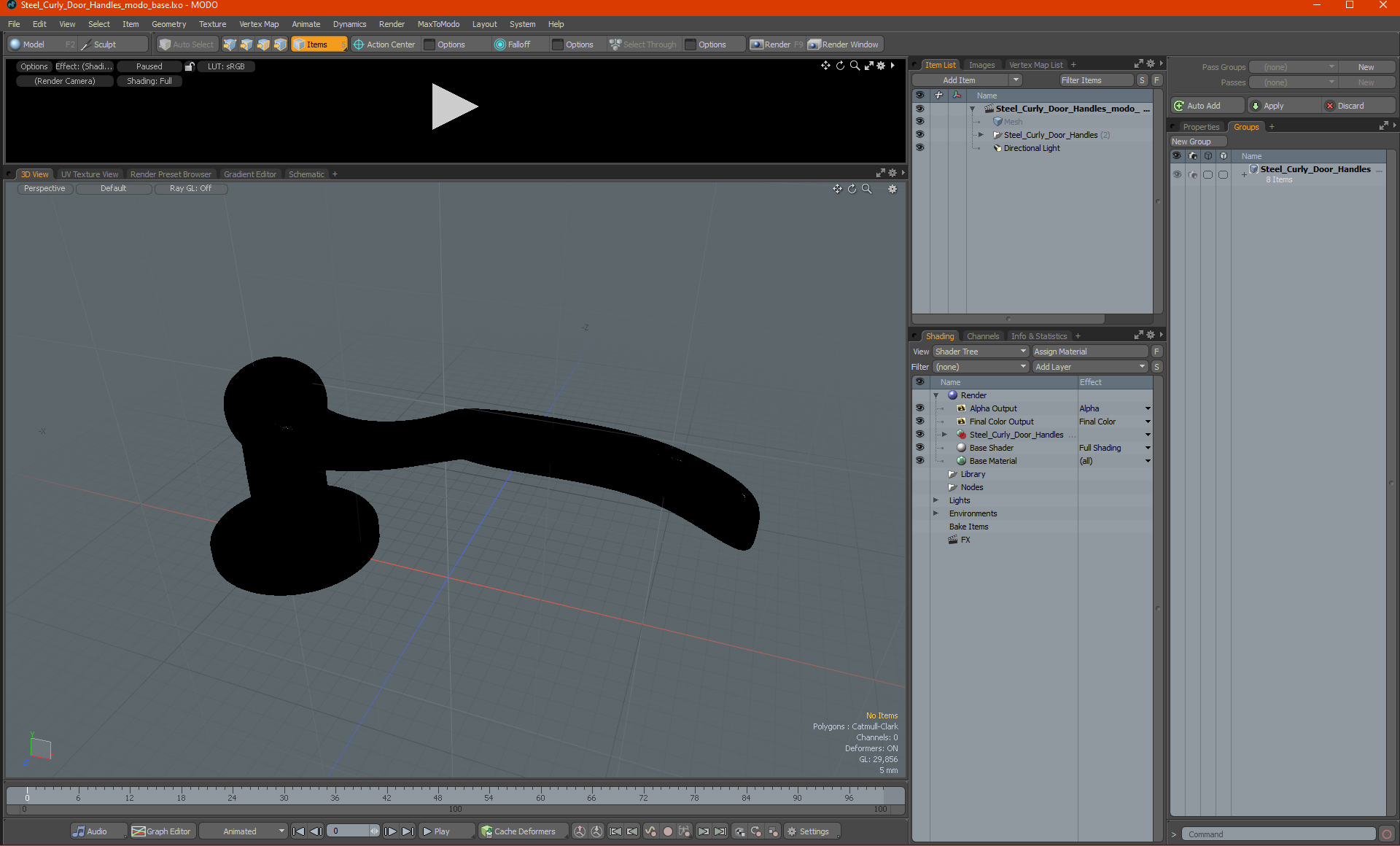Click the Apply button in Groups panel

pos(1281,105)
